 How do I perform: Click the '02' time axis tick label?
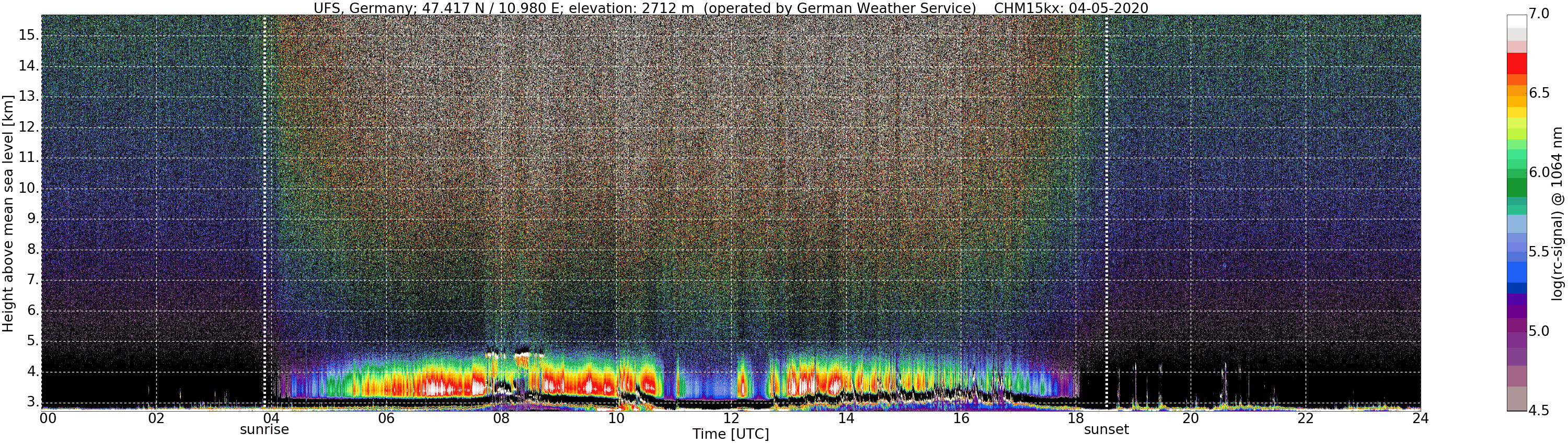pos(156,418)
